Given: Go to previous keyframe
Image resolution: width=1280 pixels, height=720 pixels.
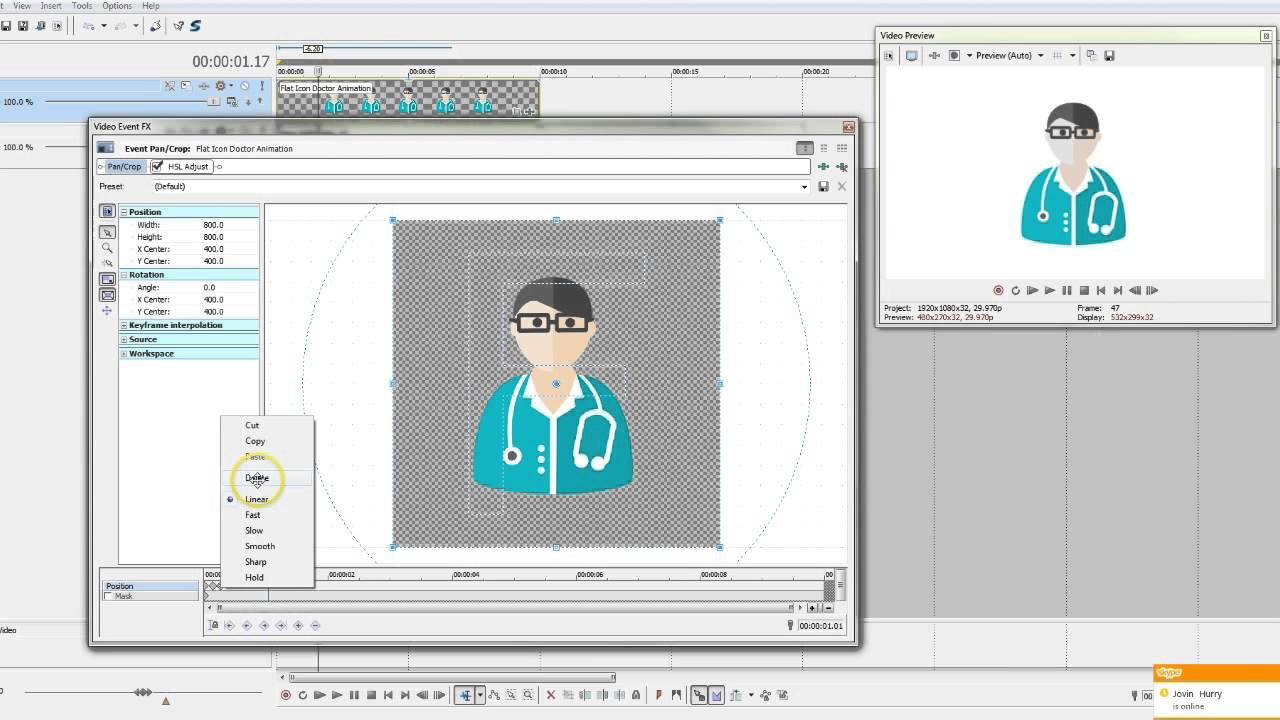Looking at the screenshot, I should tap(247, 625).
